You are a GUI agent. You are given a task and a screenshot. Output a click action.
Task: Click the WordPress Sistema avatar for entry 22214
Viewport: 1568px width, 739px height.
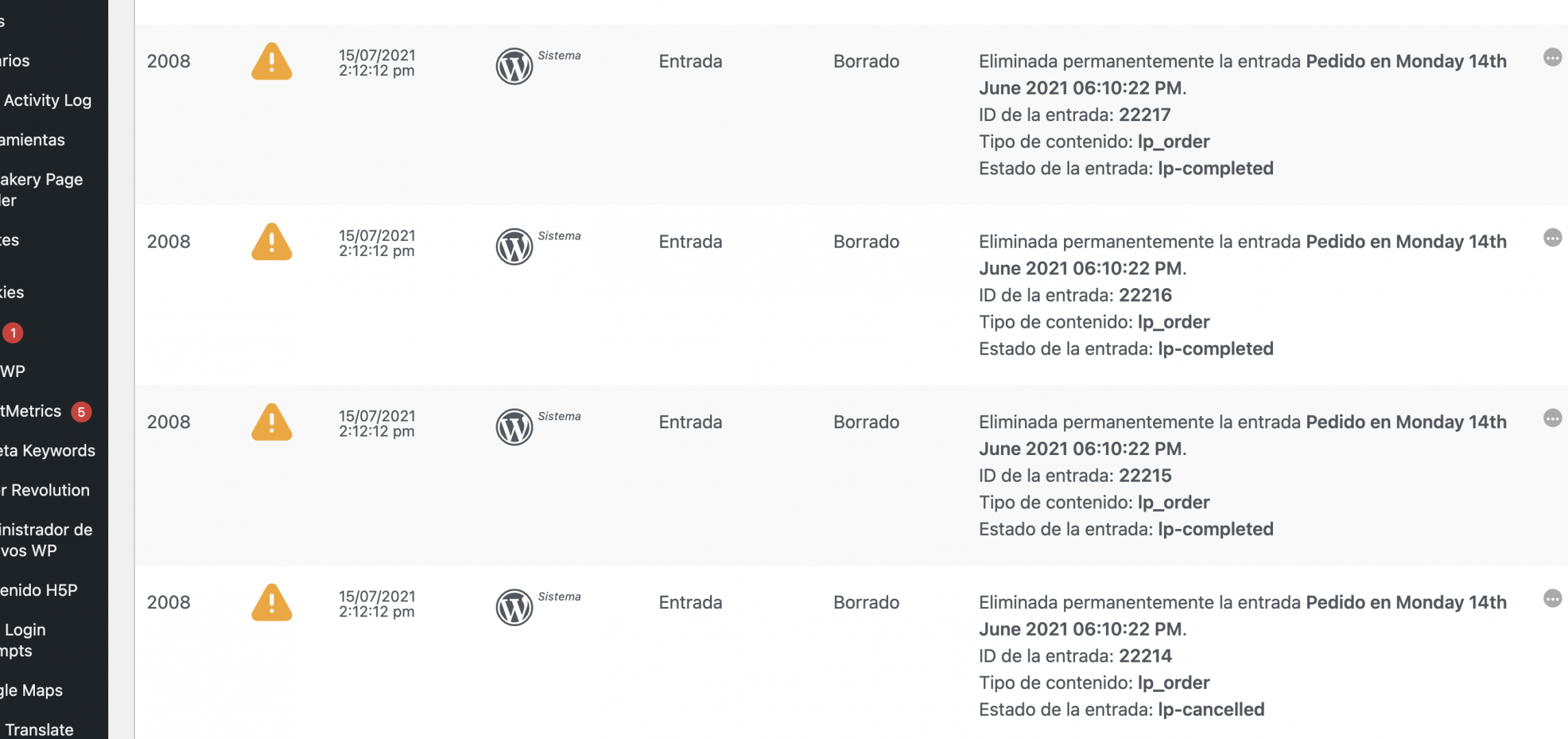coord(514,607)
